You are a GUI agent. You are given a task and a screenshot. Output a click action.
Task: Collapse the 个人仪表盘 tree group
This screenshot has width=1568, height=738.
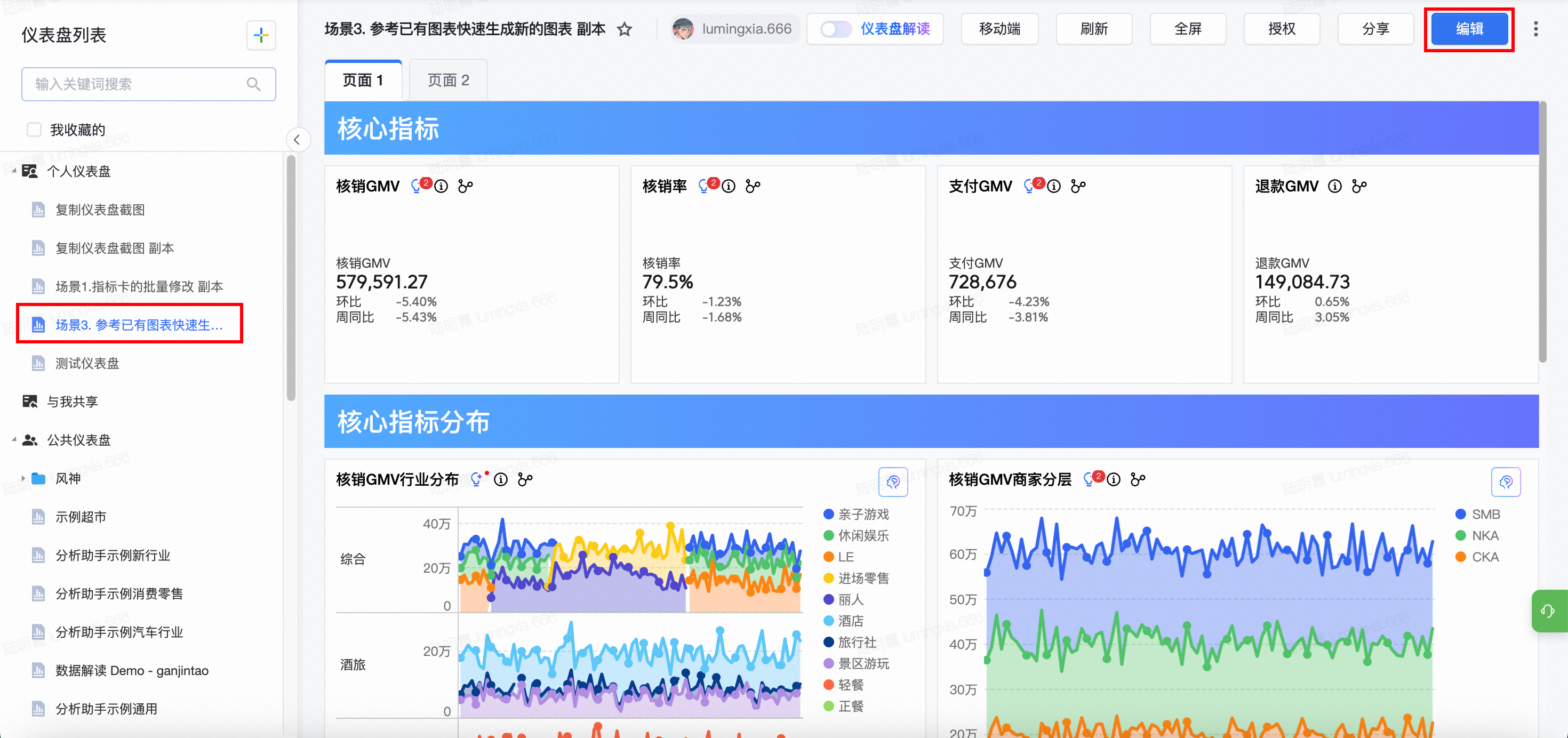tap(14, 171)
